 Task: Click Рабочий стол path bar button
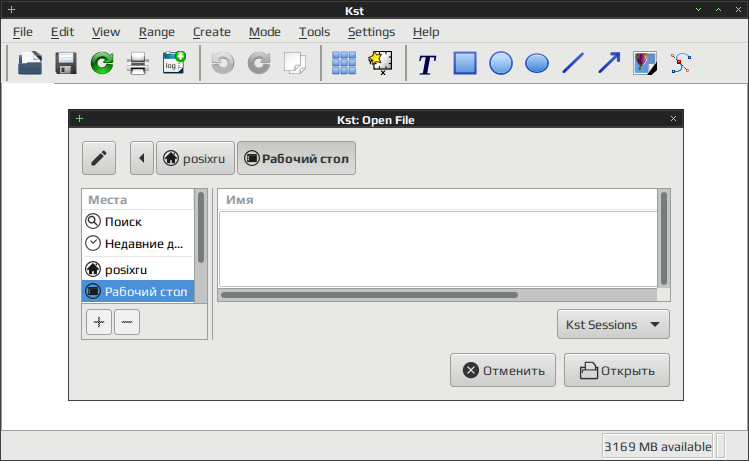(x=296, y=158)
